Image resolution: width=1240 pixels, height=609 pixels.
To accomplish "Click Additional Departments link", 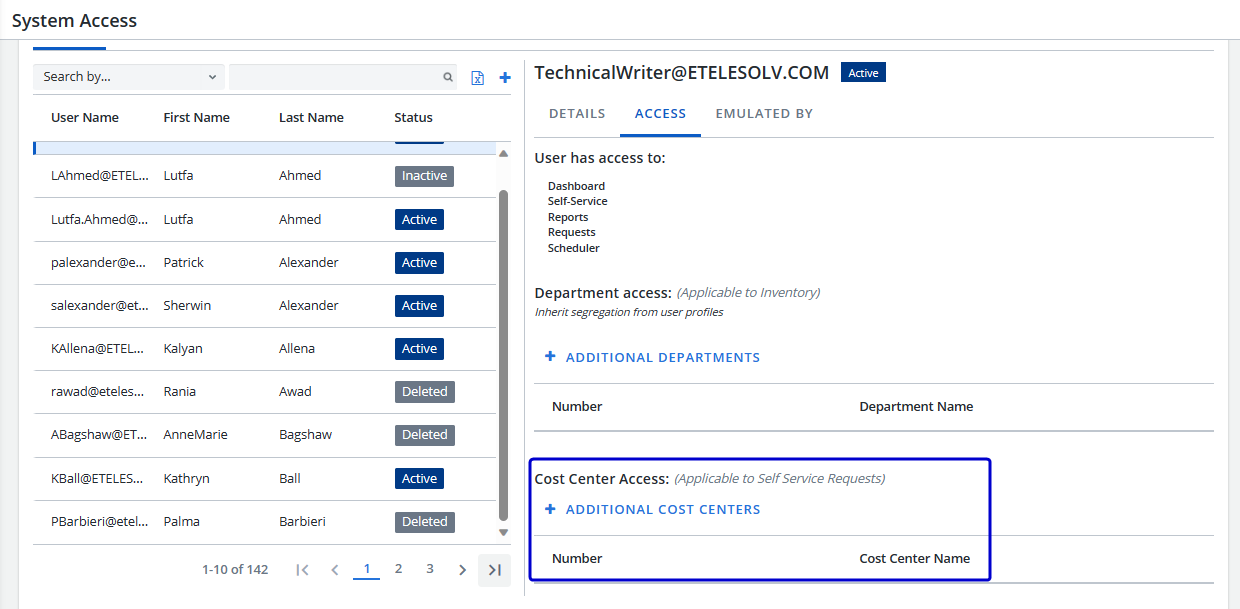I will 653,358.
